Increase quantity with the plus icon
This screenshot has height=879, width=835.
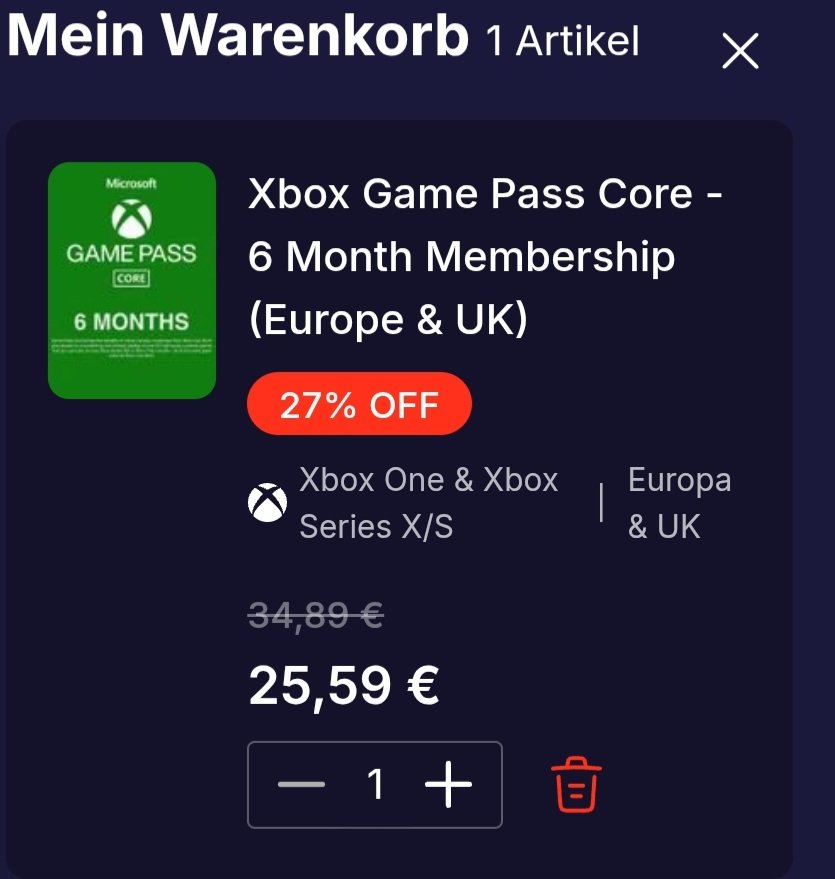point(448,784)
